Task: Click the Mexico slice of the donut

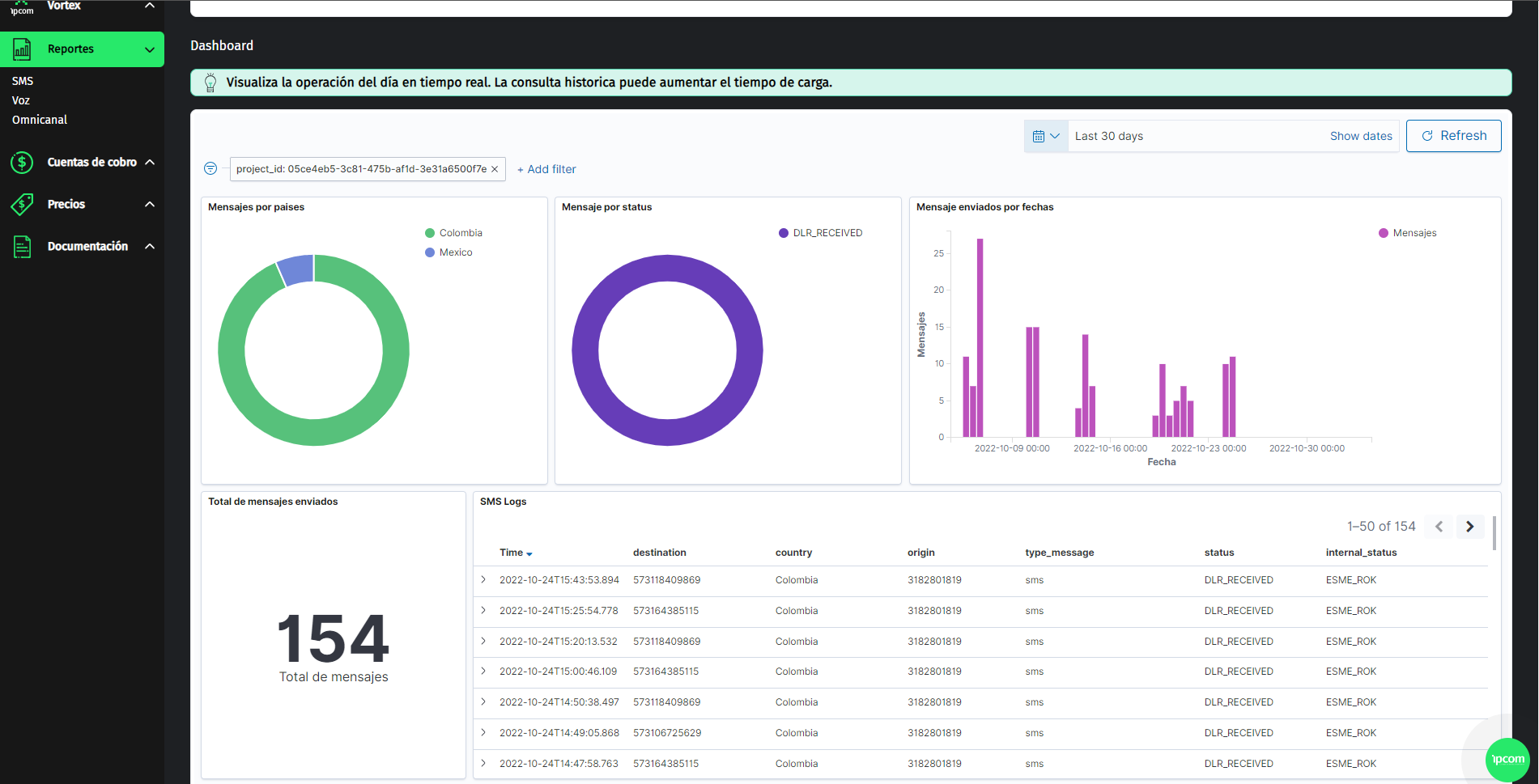Action: (296, 270)
